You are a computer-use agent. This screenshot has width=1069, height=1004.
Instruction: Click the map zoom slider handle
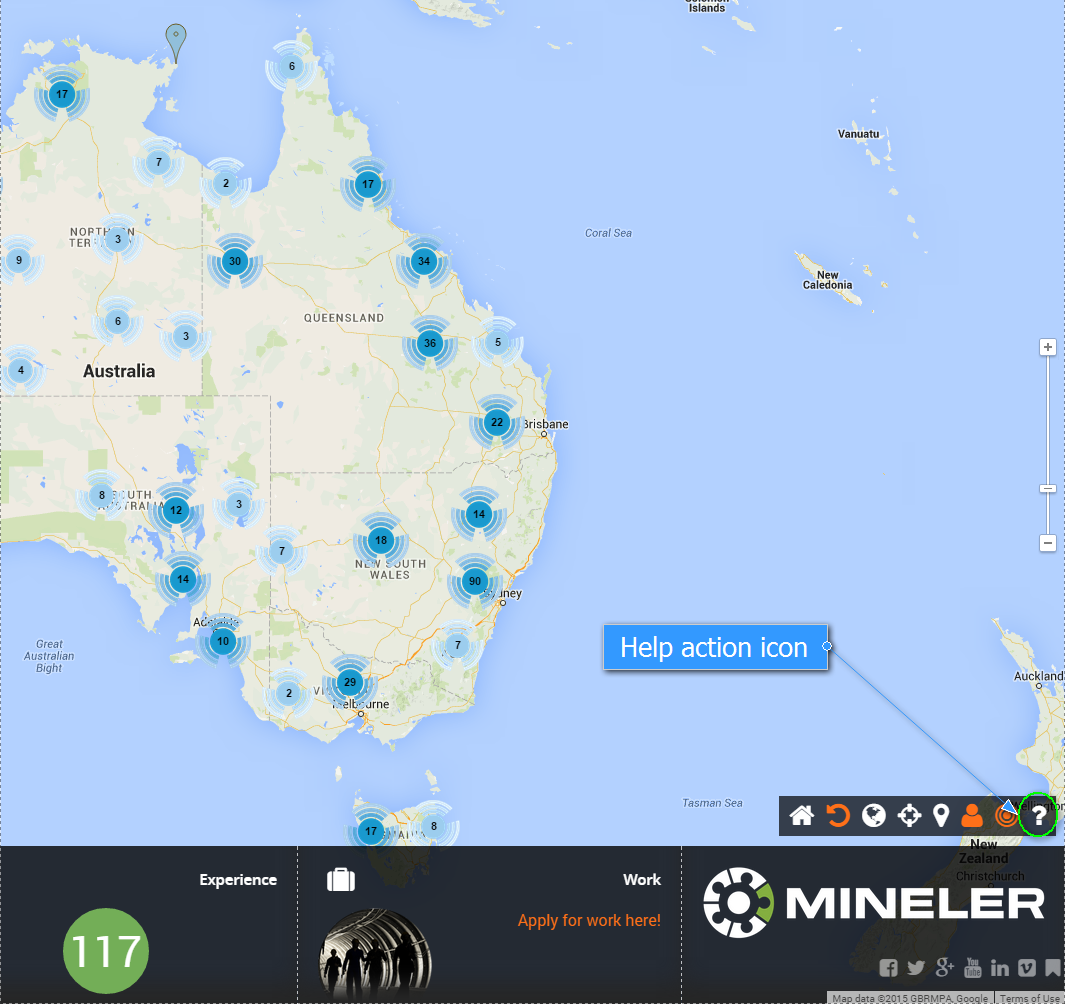(1048, 489)
